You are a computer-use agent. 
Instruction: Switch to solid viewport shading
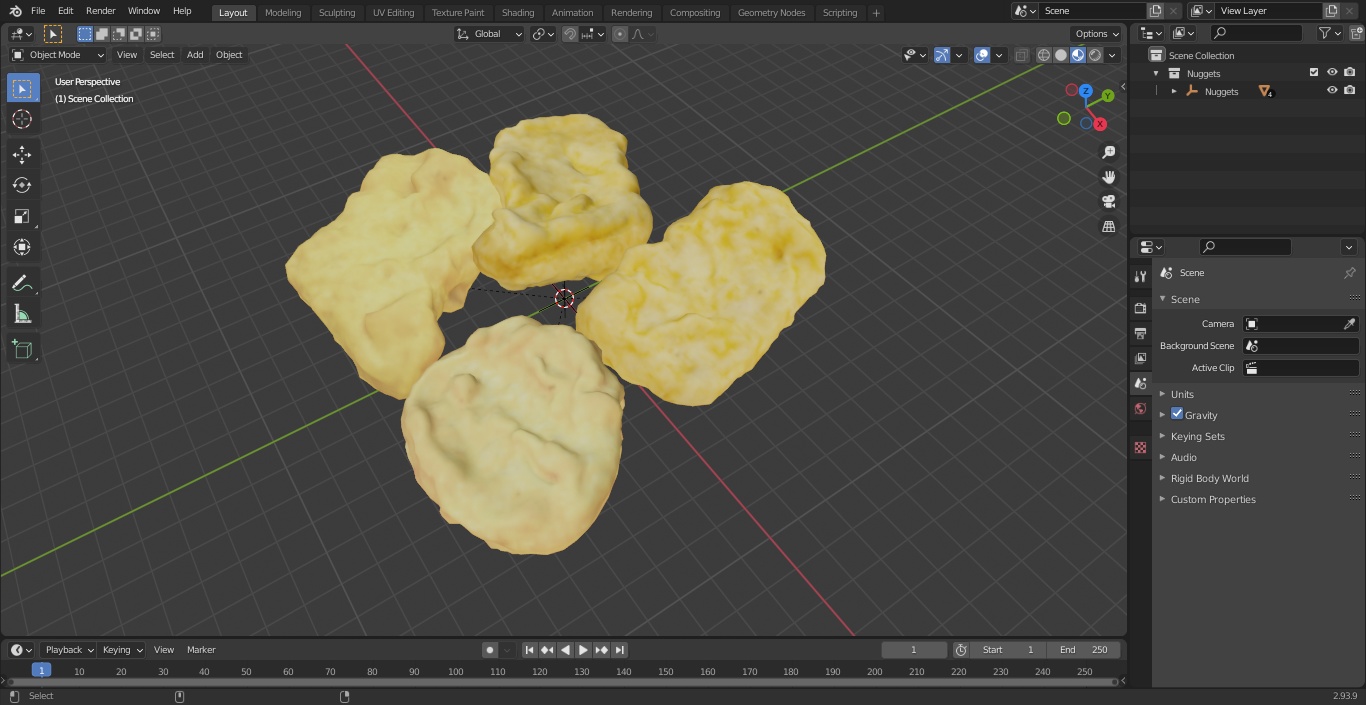pyautogui.click(x=1061, y=55)
